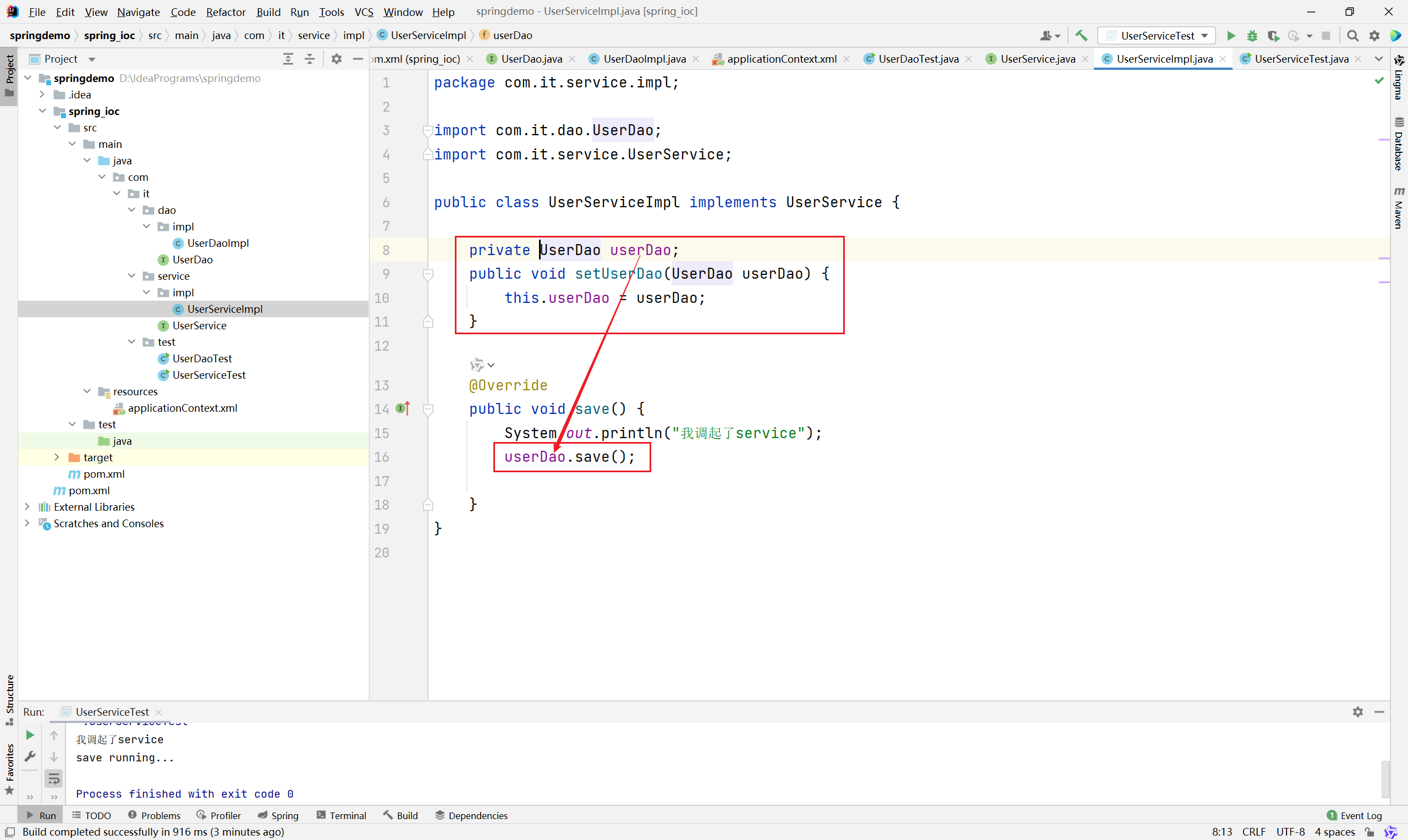Click the Collapse All icon in Project panel
1408x840 pixels.
(x=310, y=59)
